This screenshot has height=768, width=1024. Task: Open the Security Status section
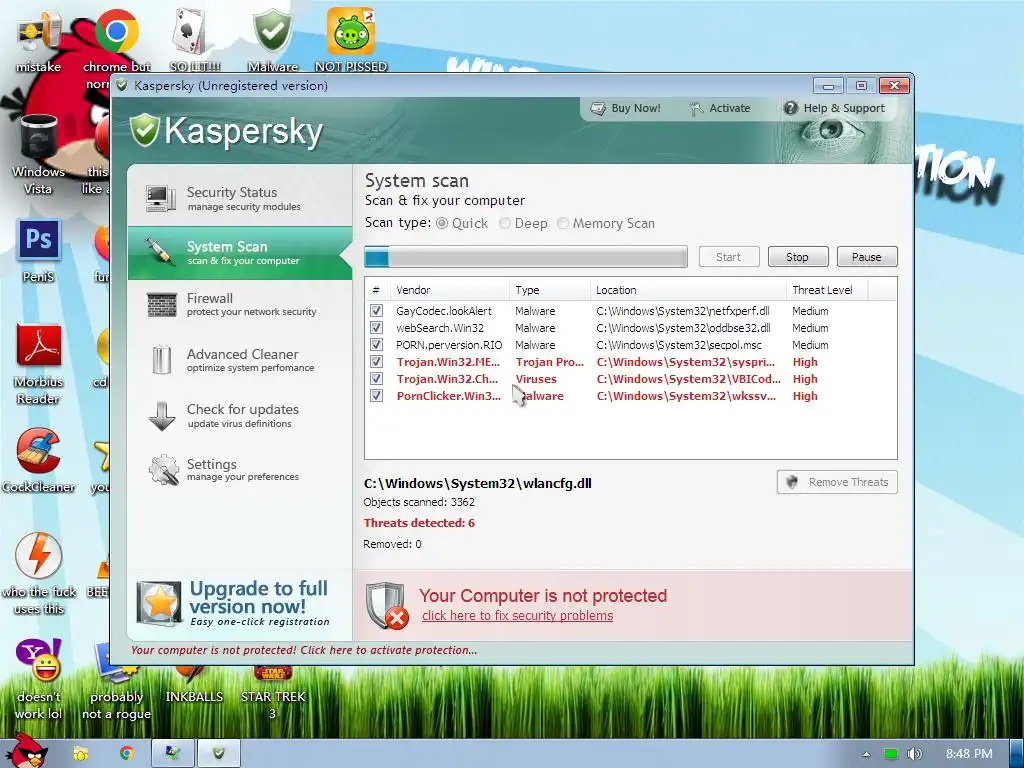click(x=239, y=198)
